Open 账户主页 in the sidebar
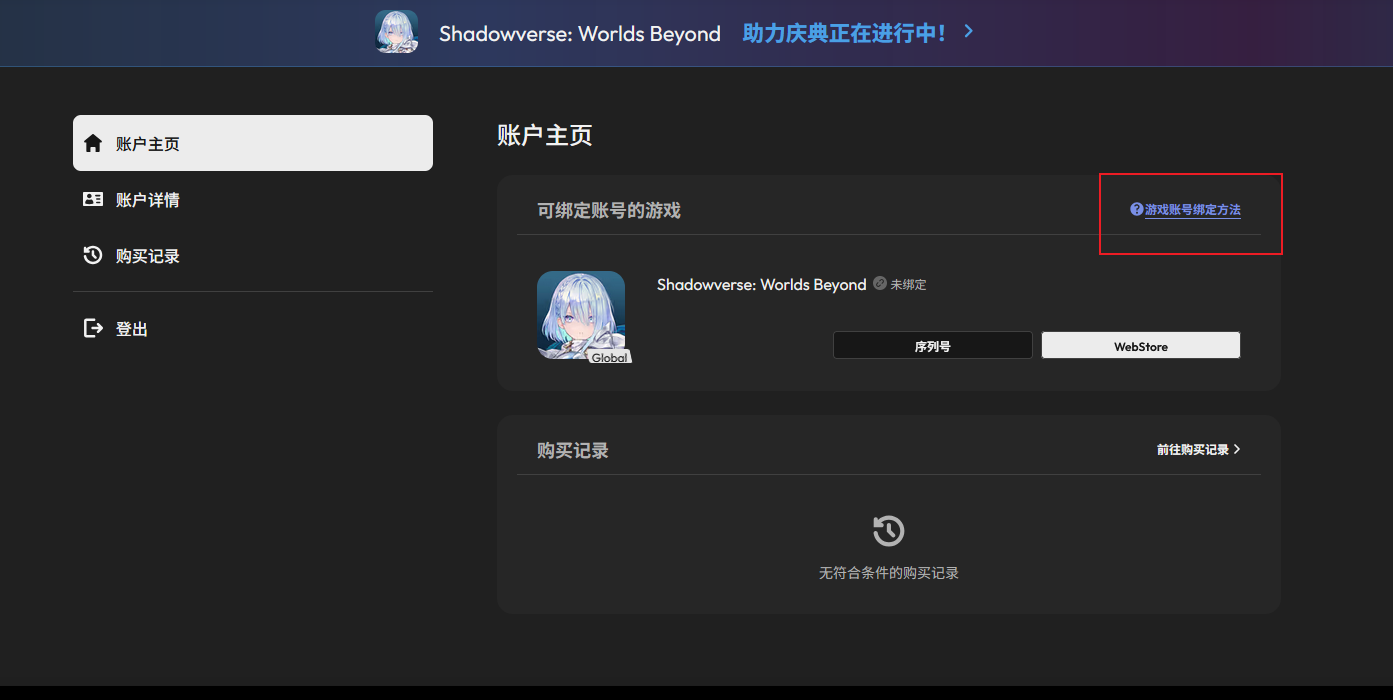 pyautogui.click(x=253, y=143)
